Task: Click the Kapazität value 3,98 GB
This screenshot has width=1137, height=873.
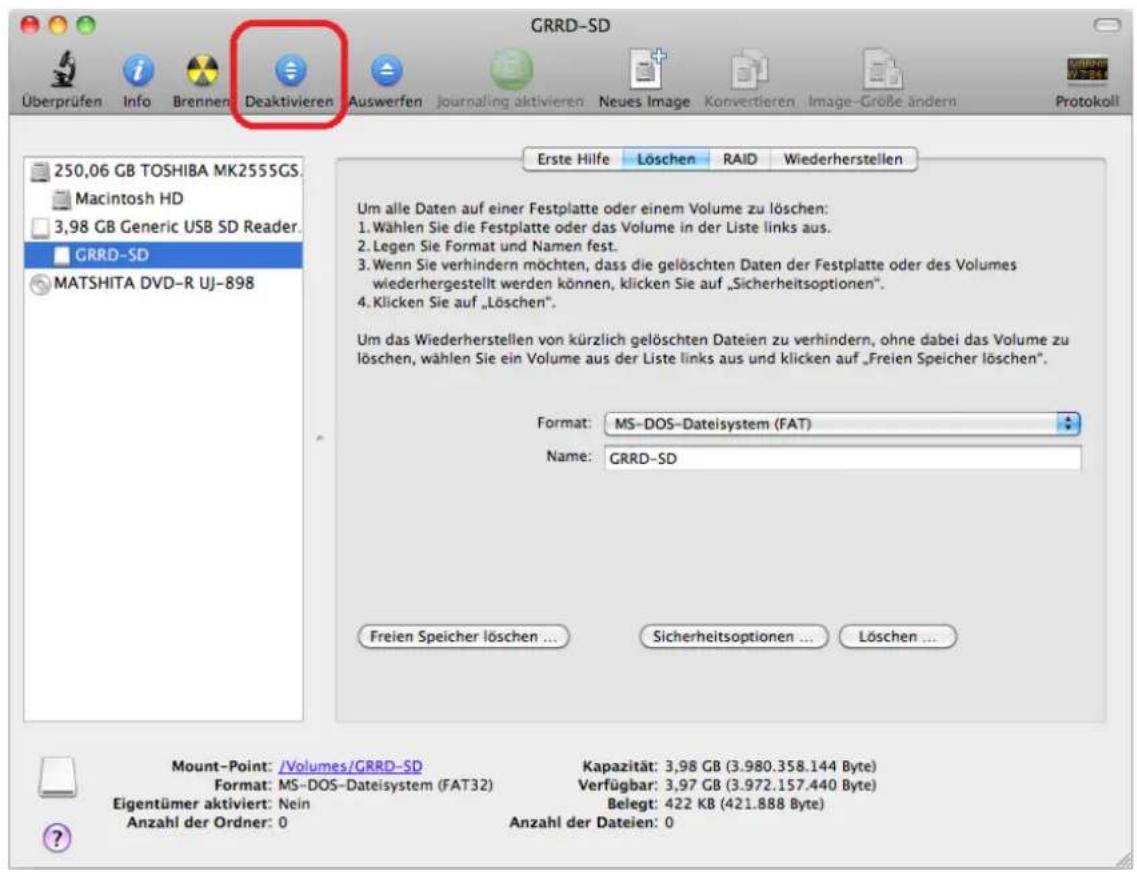Action: tap(770, 766)
